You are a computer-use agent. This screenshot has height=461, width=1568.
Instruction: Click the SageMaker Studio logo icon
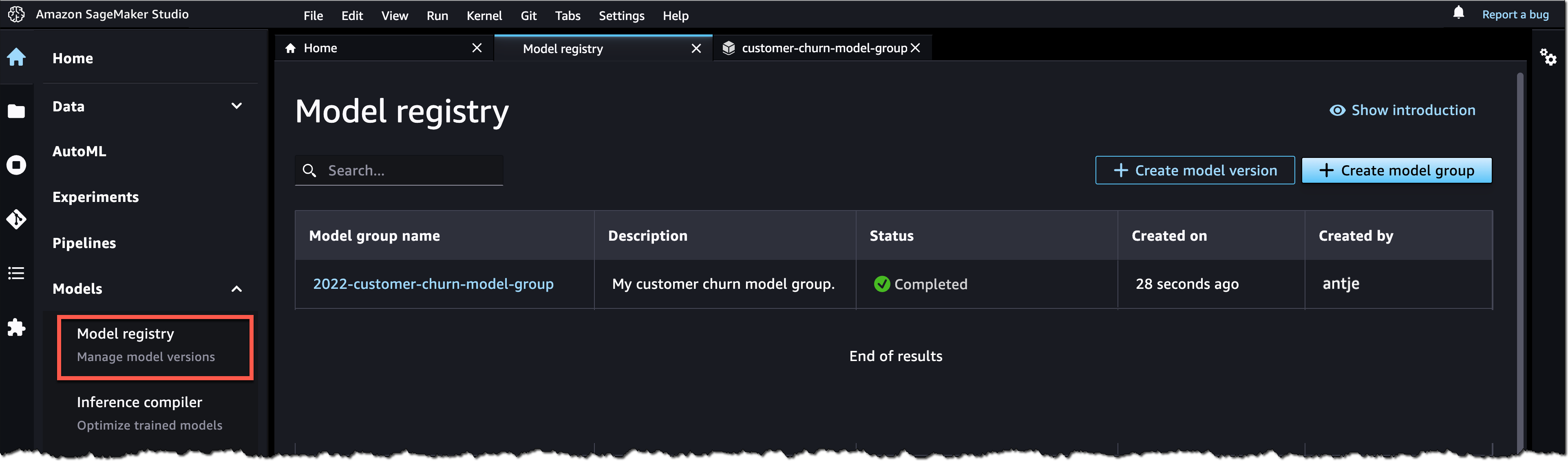click(16, 14)
